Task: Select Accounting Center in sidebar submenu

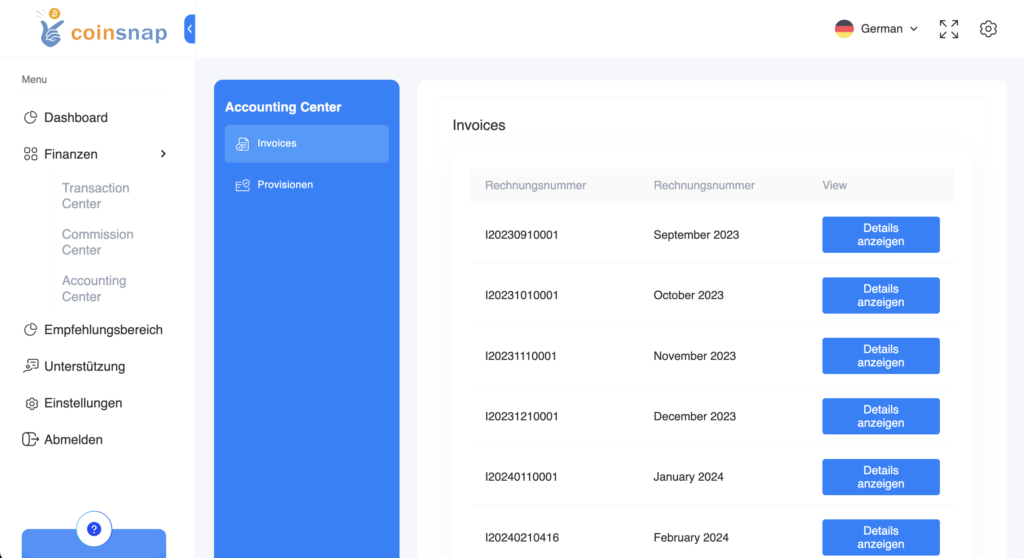Action: pos(94,289)
